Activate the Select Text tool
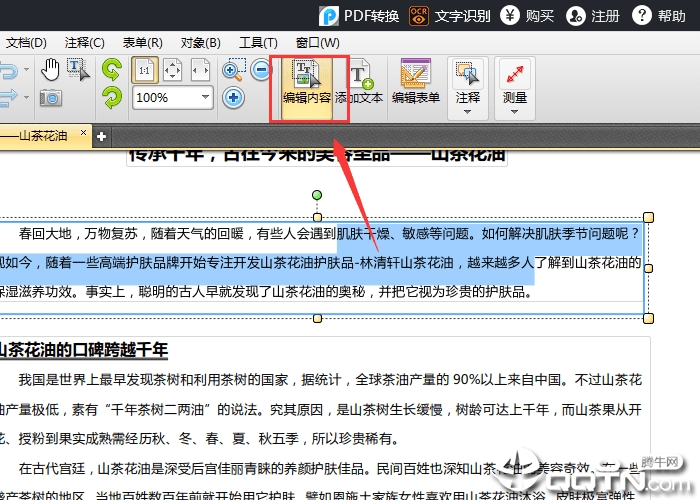The height and width of the screenshot is (500, 700). (76, 70)
